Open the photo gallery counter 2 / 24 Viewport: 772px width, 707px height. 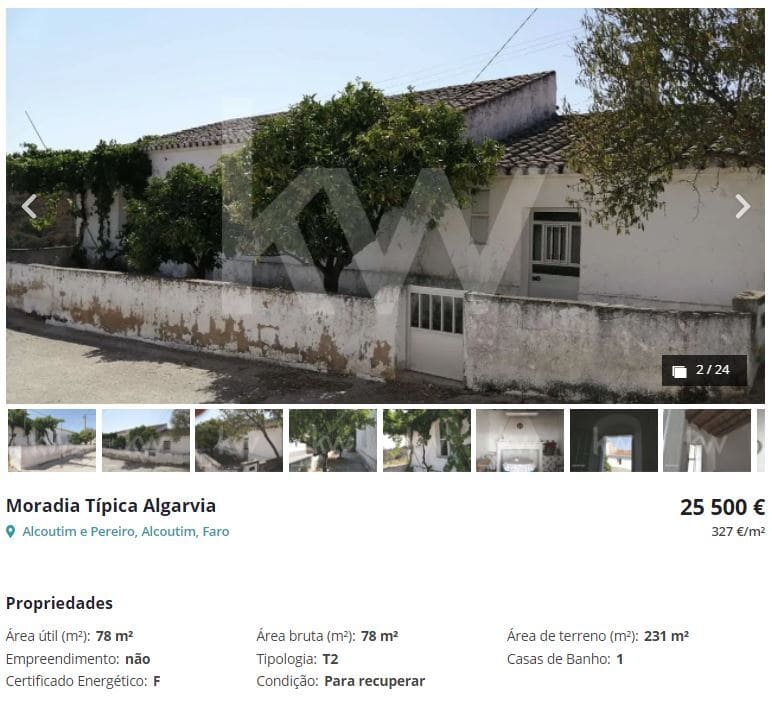704,370
